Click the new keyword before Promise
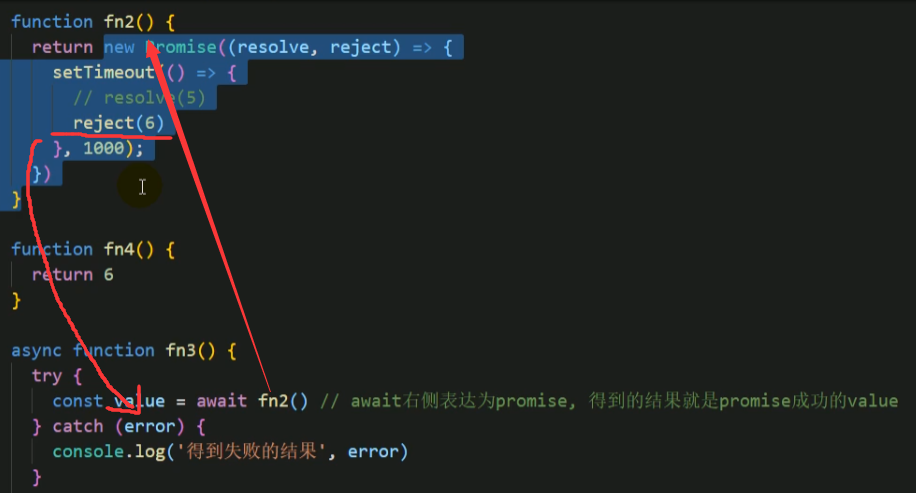This screenshot has width=916, height=493. click(x=119, y=47)
